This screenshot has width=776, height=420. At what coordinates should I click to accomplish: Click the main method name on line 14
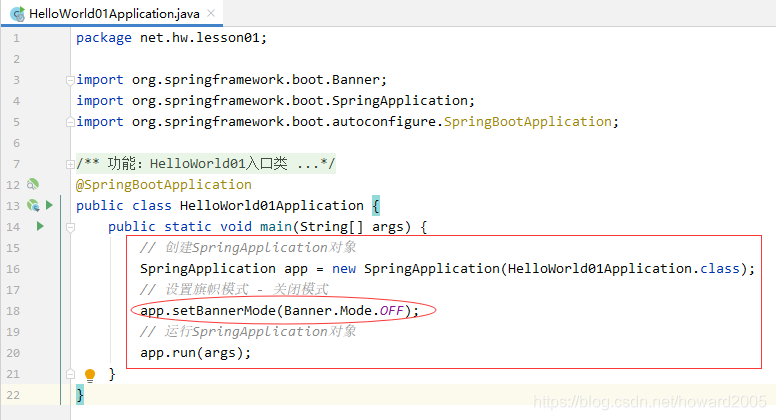point(276,227)
